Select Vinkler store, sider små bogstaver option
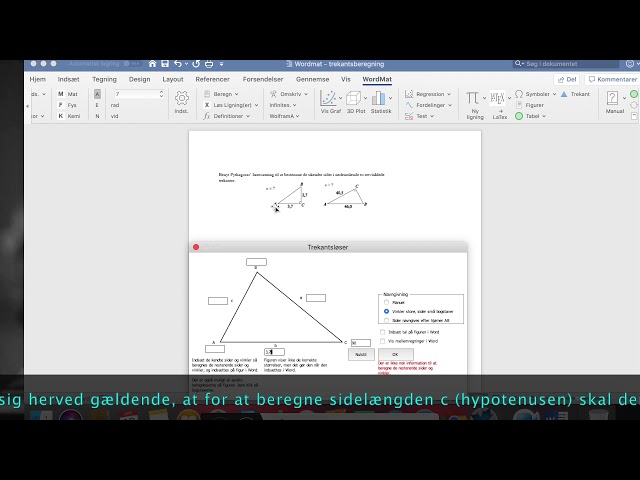 coord(386,311)
